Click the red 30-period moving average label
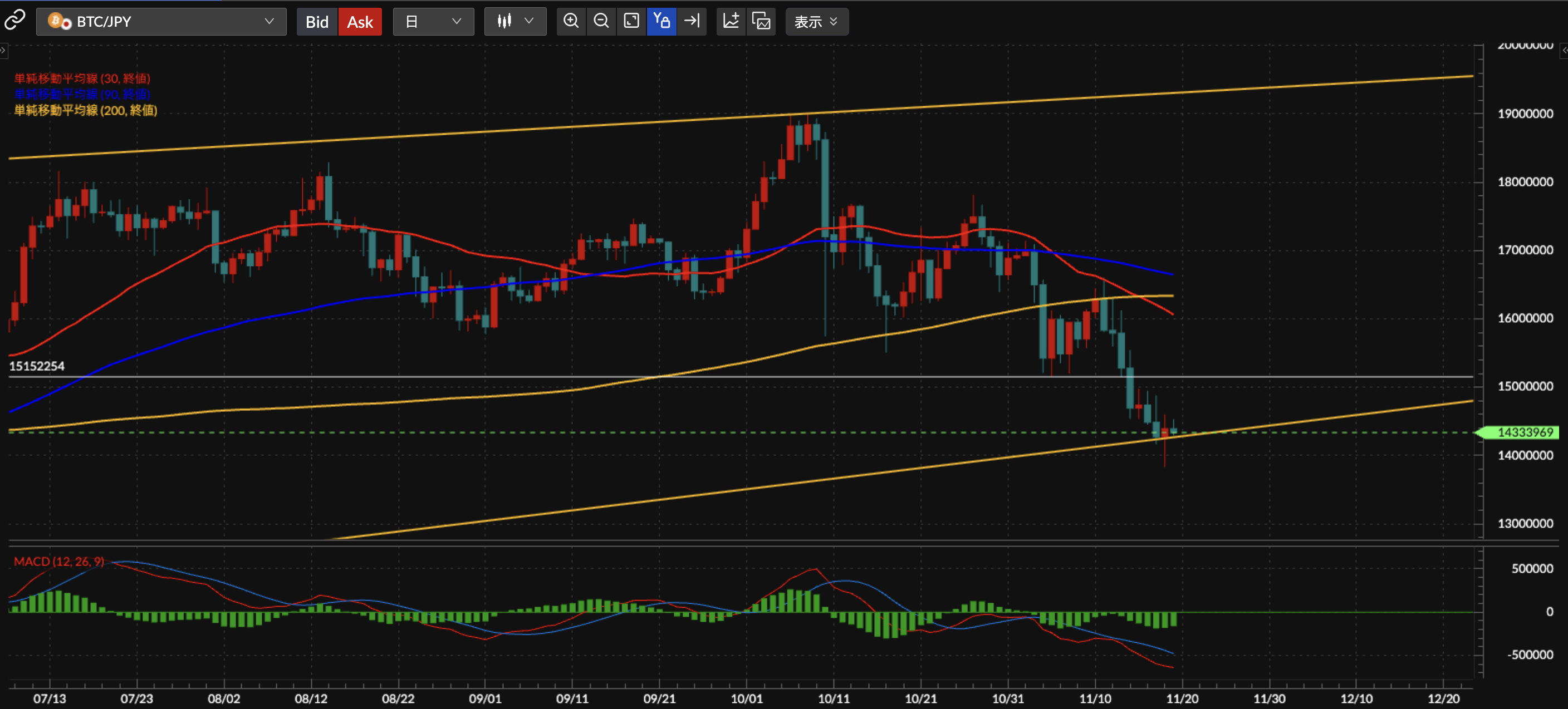Image resolution: width=1568 pixels, height=709 pixels. tap(81, 78)
